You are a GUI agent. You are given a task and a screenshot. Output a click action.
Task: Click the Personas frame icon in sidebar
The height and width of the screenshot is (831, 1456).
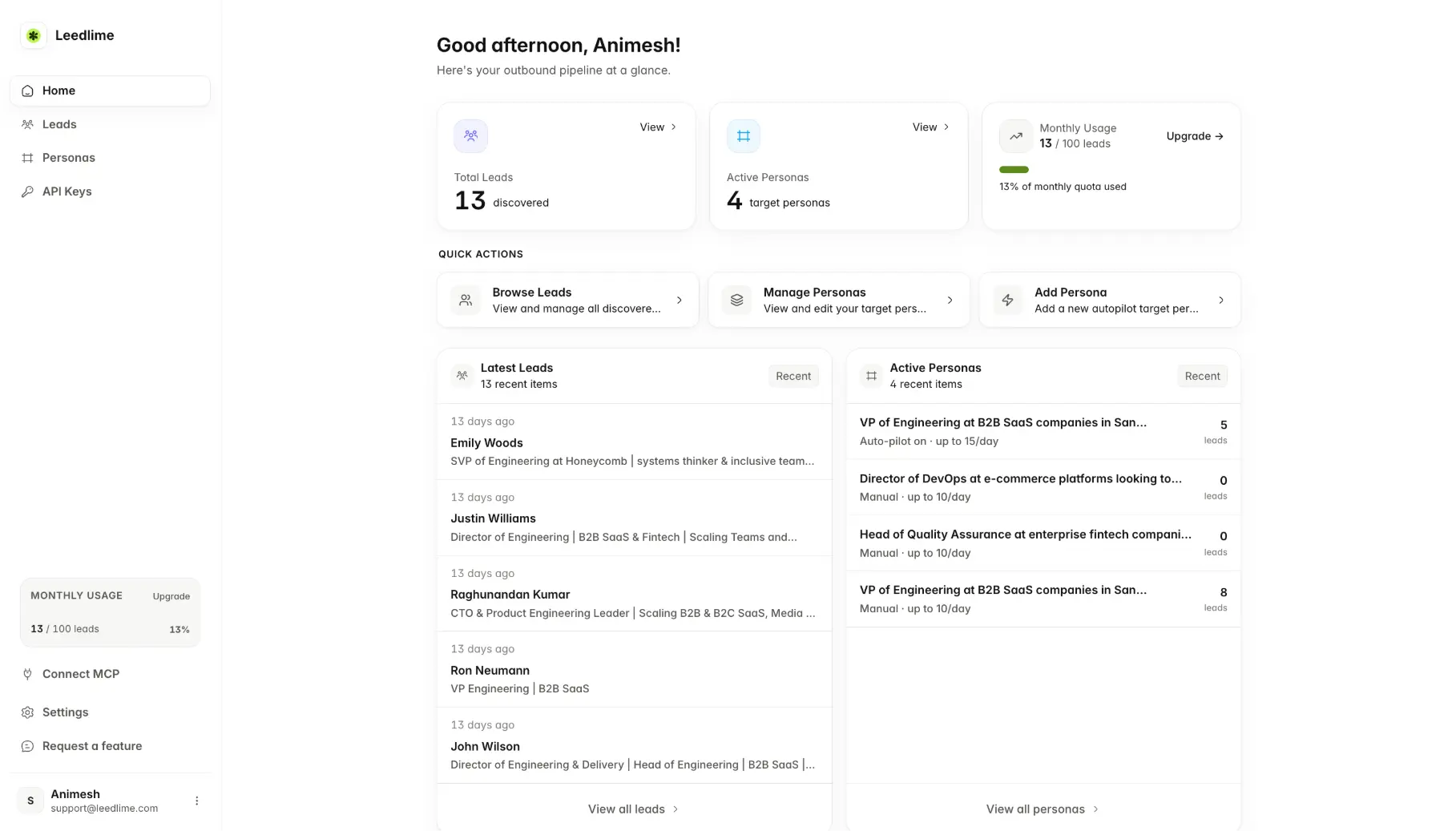tap(27, 158)
